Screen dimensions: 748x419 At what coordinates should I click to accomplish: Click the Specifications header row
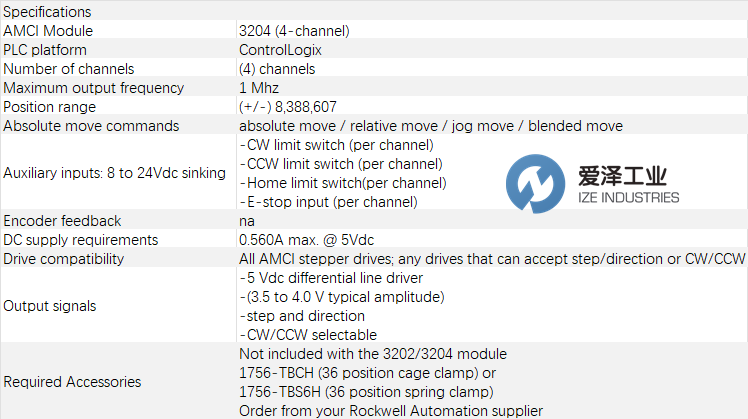47,12
